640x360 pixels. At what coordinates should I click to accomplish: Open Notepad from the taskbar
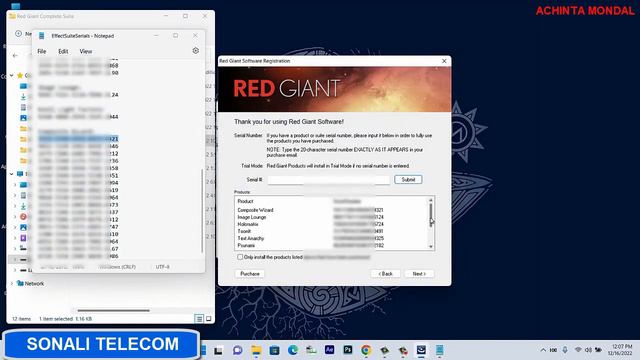tap(440, 350)
